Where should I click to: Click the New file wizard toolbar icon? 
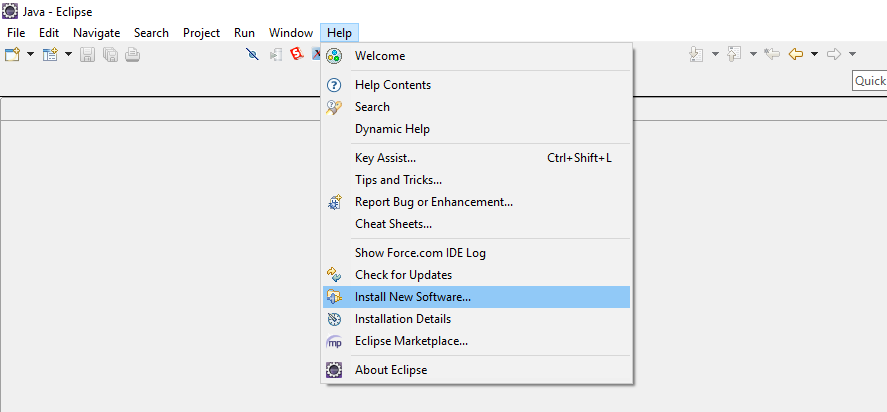[x=12, y=54]
